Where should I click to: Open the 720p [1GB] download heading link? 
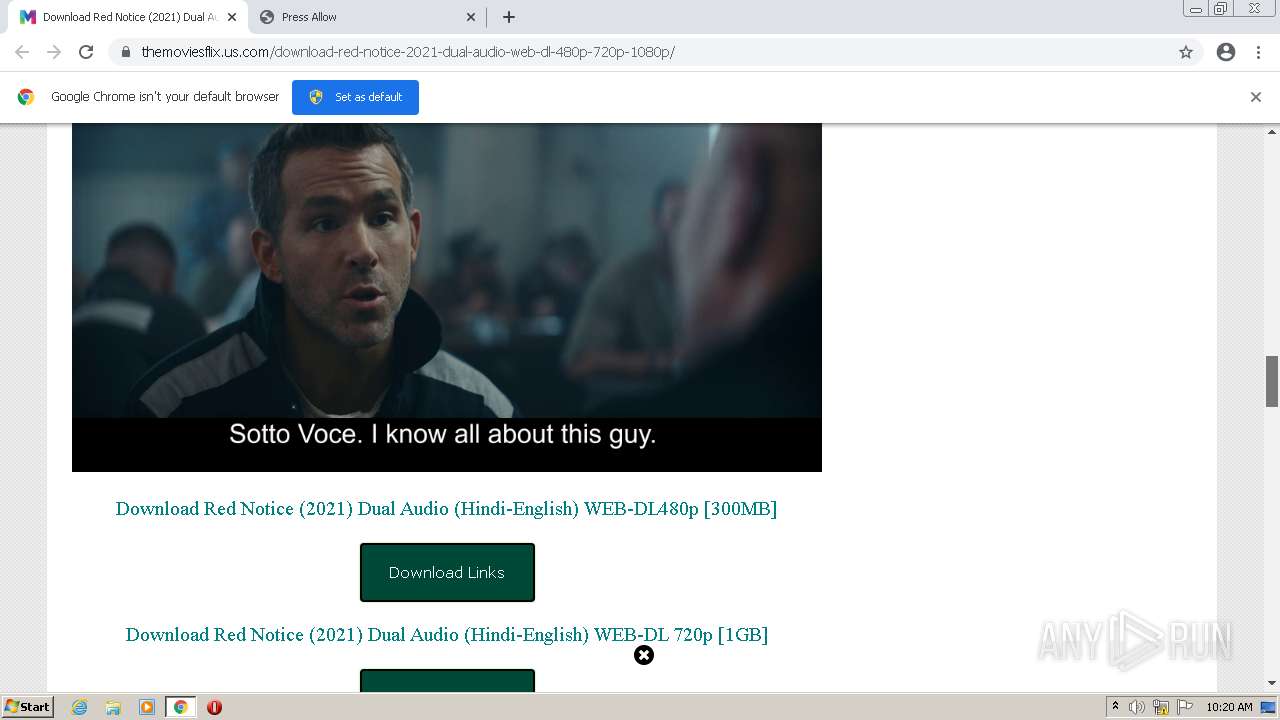coord(446,634)
